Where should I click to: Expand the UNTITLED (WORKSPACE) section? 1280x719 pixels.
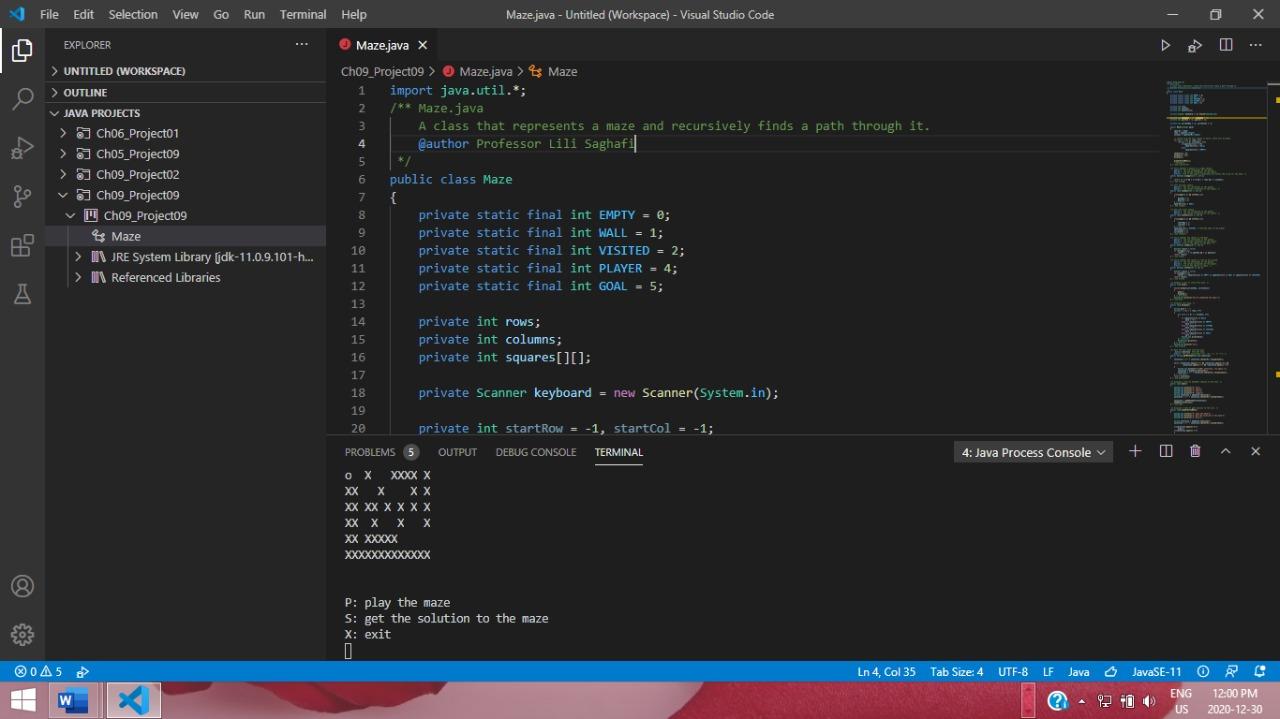(186, 71)
